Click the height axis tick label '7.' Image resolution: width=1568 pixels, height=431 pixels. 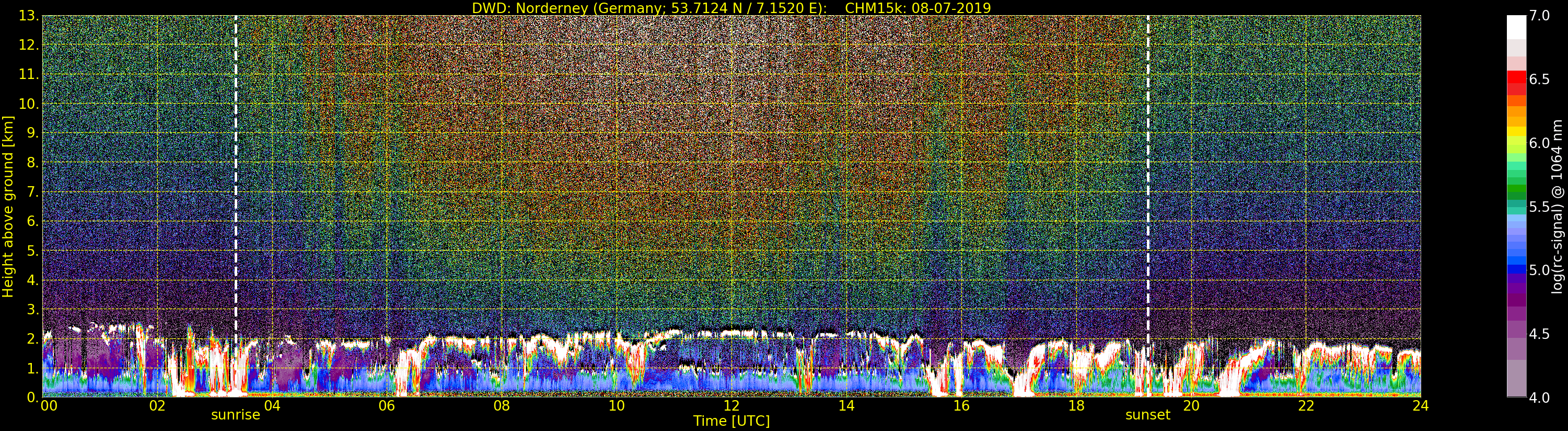click(32, 192)
